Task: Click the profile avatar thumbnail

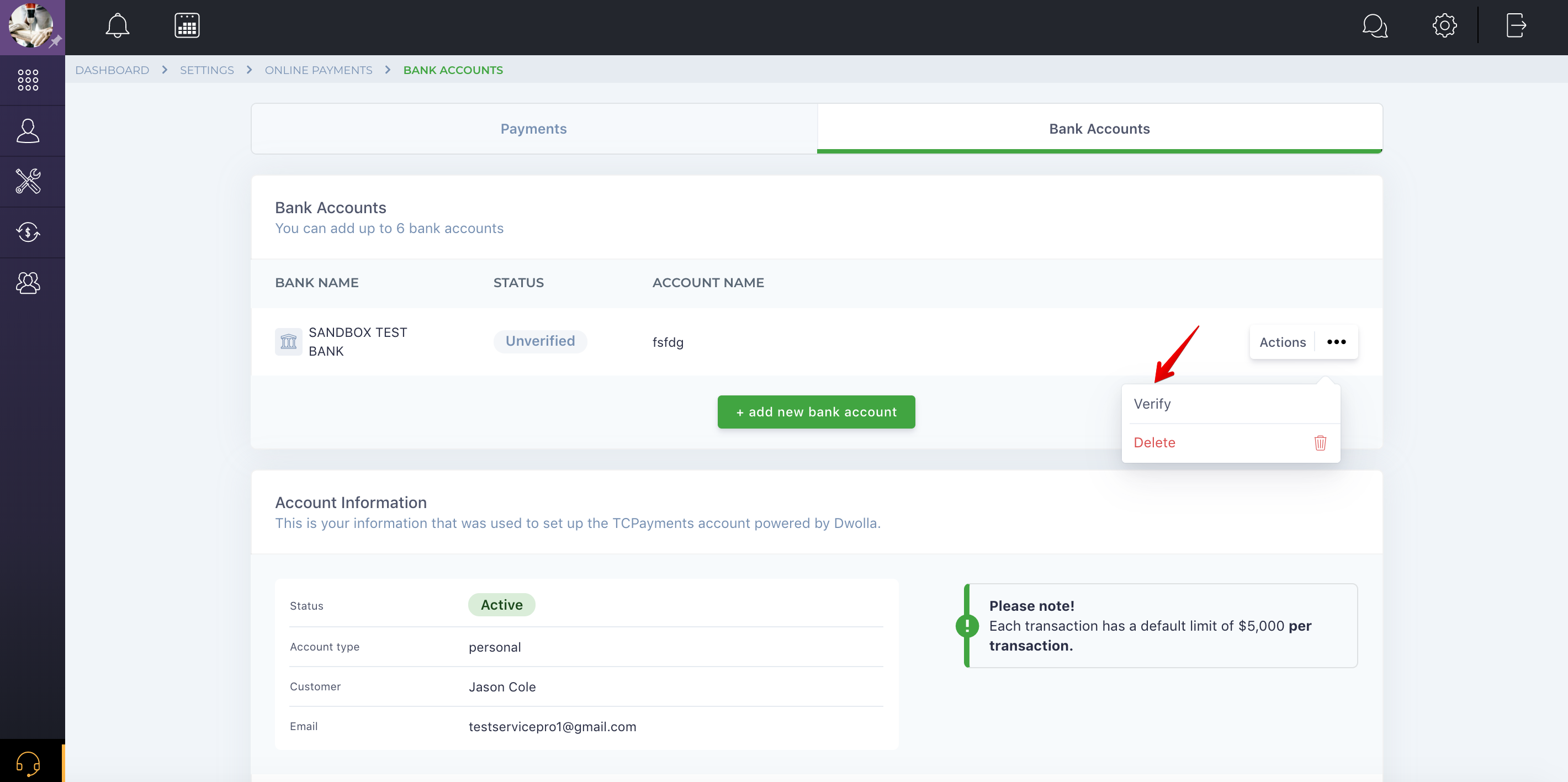Action: 30,25
